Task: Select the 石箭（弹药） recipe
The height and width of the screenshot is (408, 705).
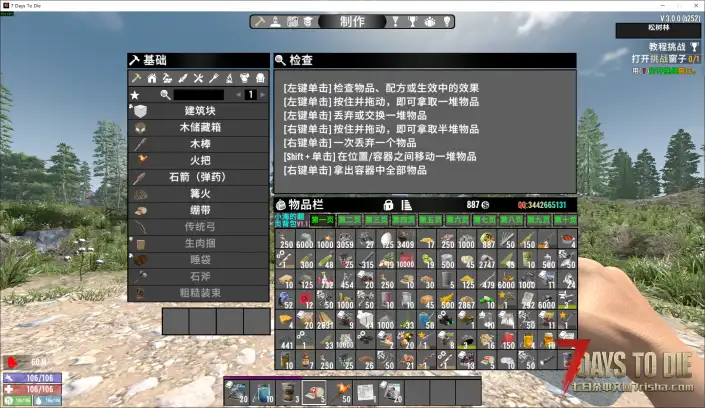Action: [x=199, y=177]
